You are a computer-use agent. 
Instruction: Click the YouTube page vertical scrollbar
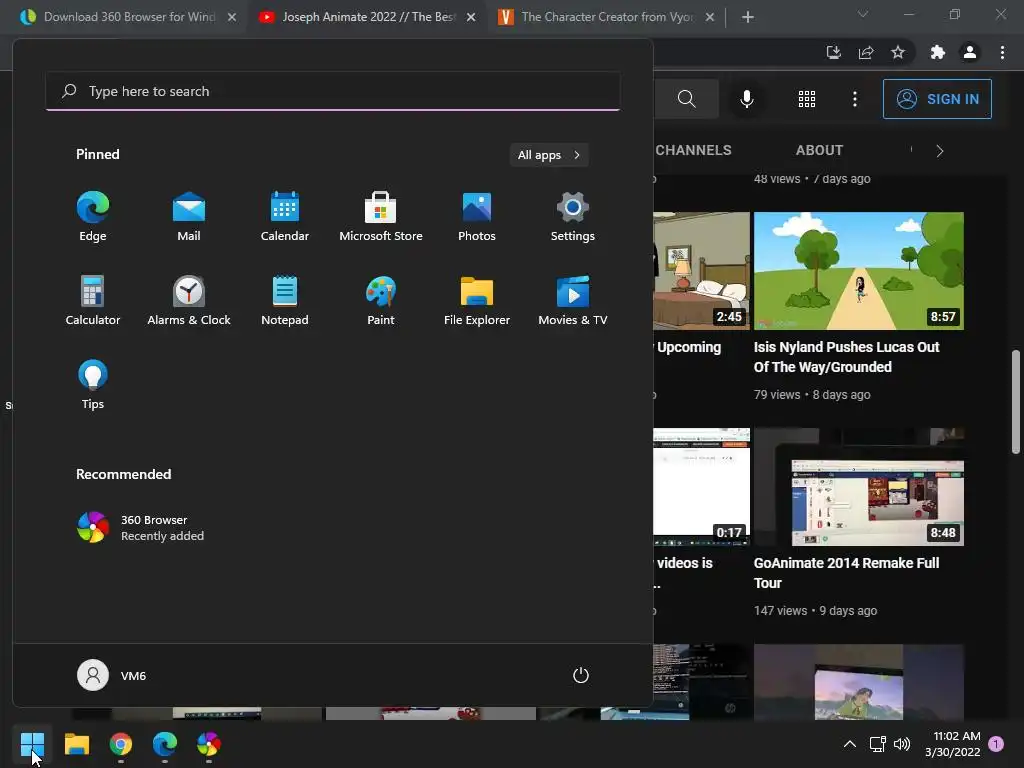click(x=1016, y=402)
